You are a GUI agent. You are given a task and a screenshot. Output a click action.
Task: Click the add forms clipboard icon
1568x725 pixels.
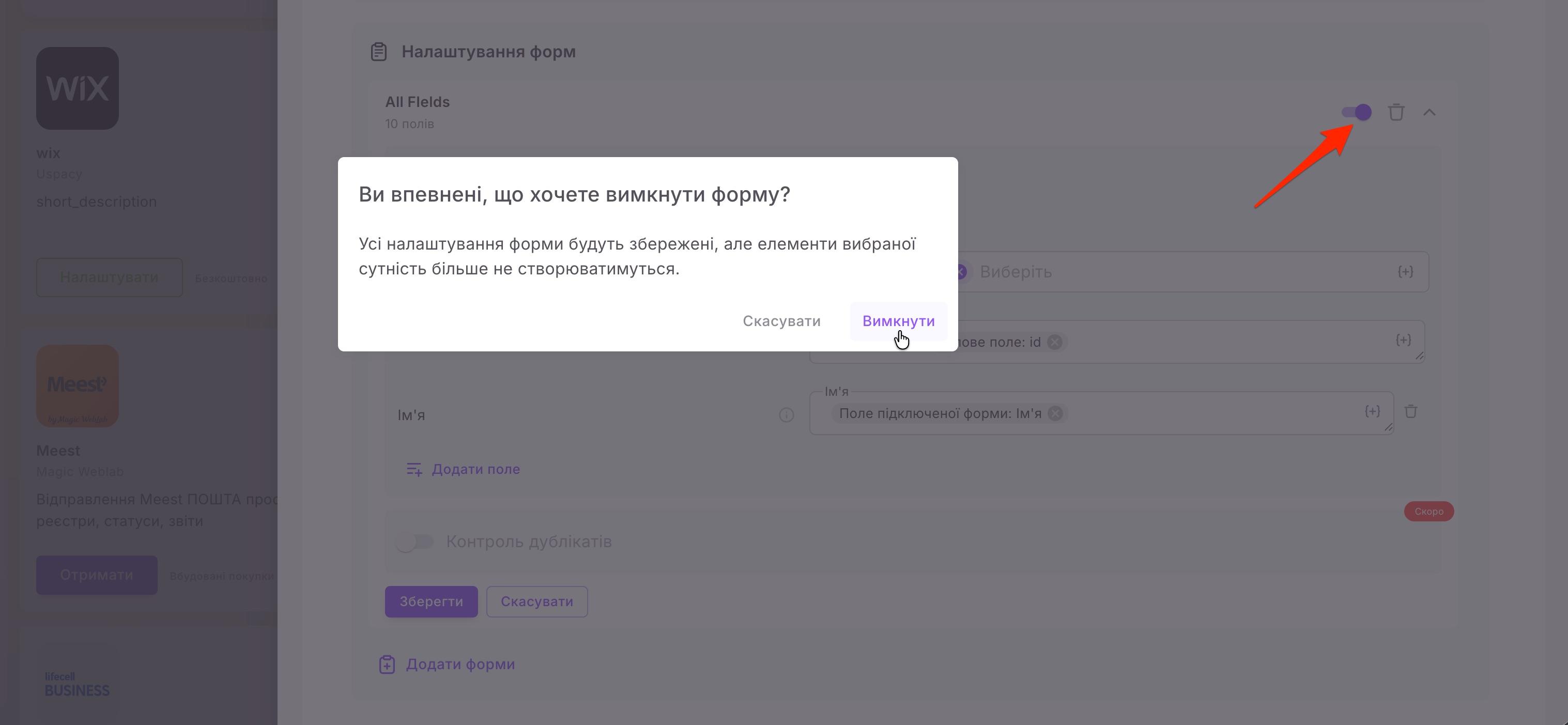387,664
